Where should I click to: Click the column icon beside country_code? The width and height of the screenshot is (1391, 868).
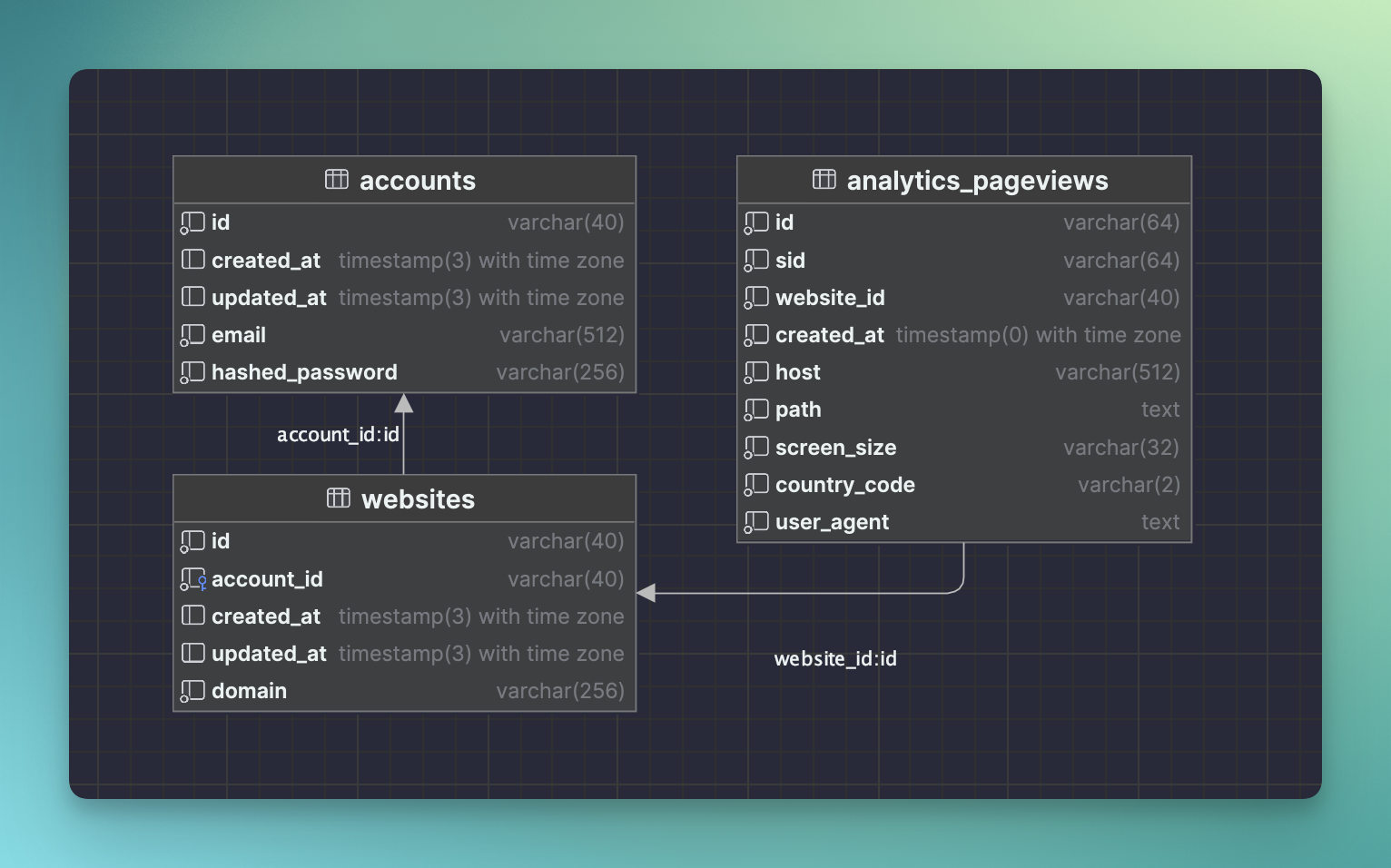pyautogui.click(x=756, y=486)
